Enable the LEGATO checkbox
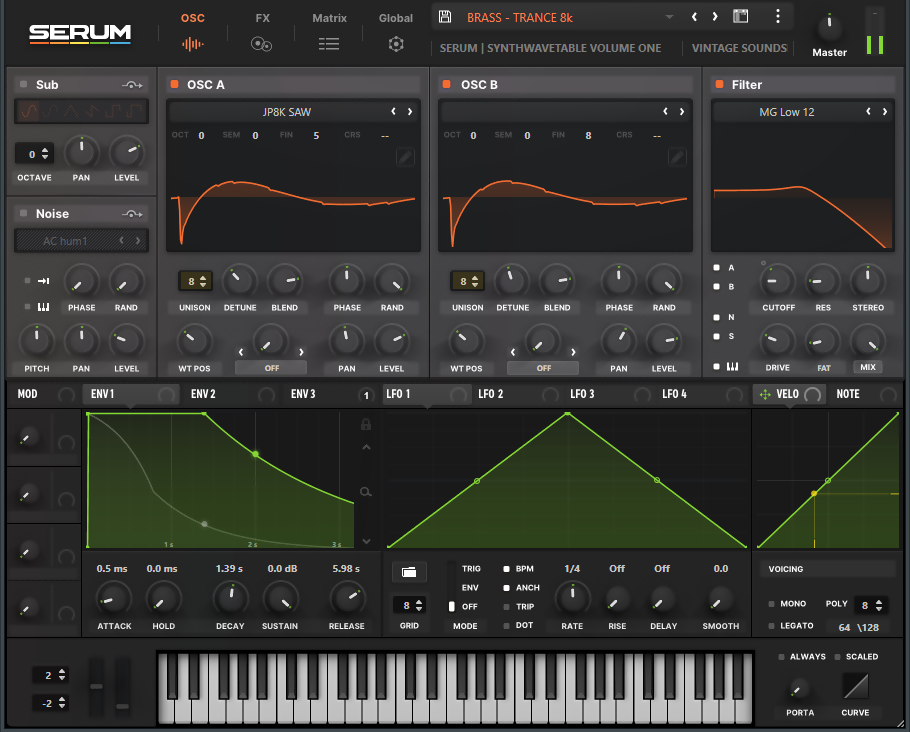 pos(771,626)
